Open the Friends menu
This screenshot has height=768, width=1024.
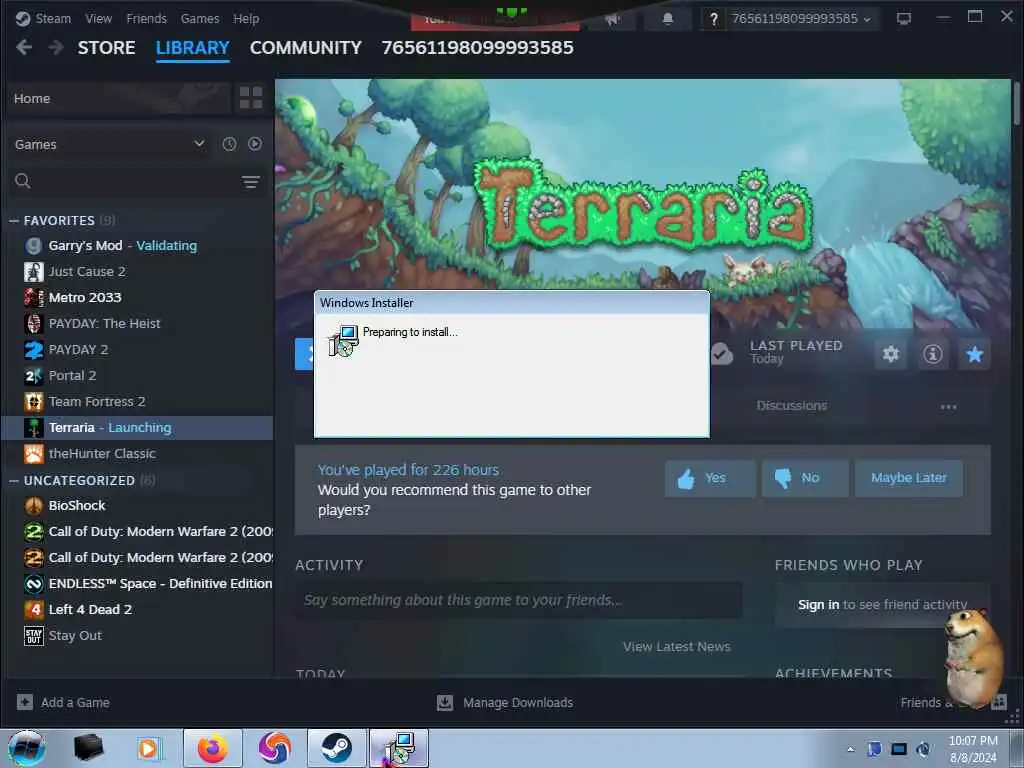coord(146,18)
